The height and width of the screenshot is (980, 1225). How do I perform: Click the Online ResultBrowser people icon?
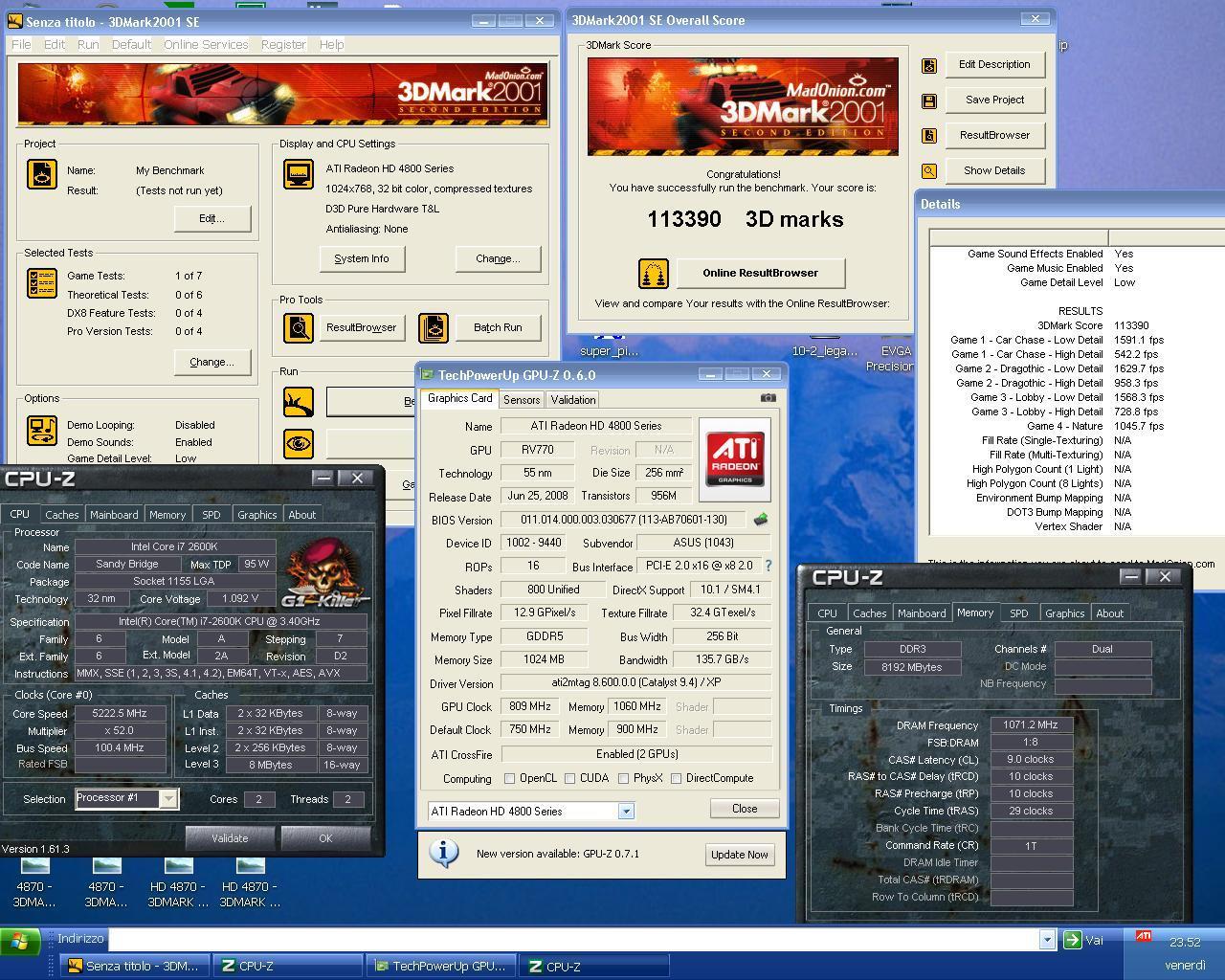click(653, 274)
